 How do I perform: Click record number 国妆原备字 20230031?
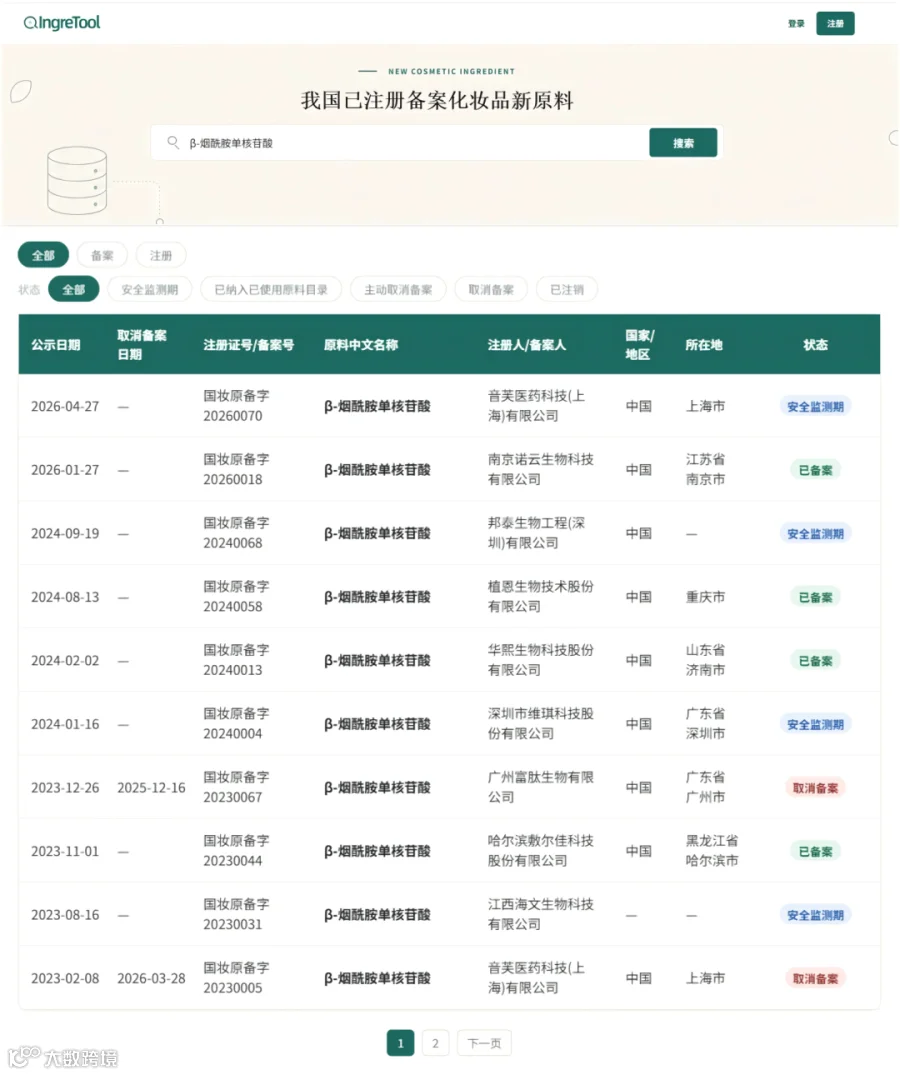point(236,914)
